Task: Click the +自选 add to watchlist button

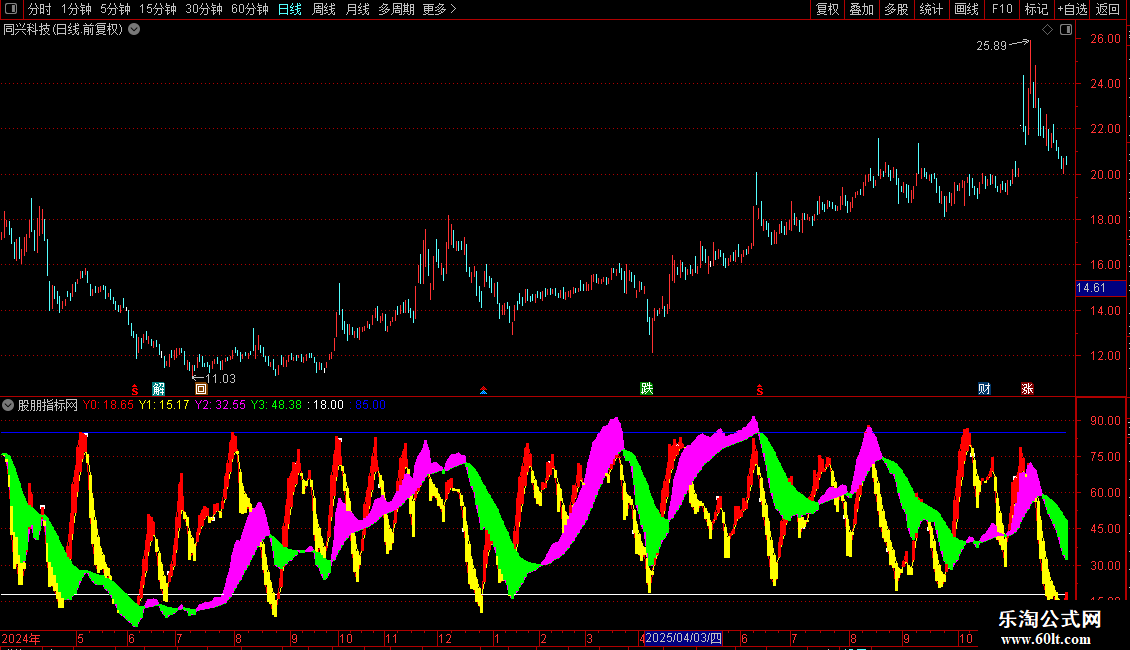Action: pos(1070,9)
